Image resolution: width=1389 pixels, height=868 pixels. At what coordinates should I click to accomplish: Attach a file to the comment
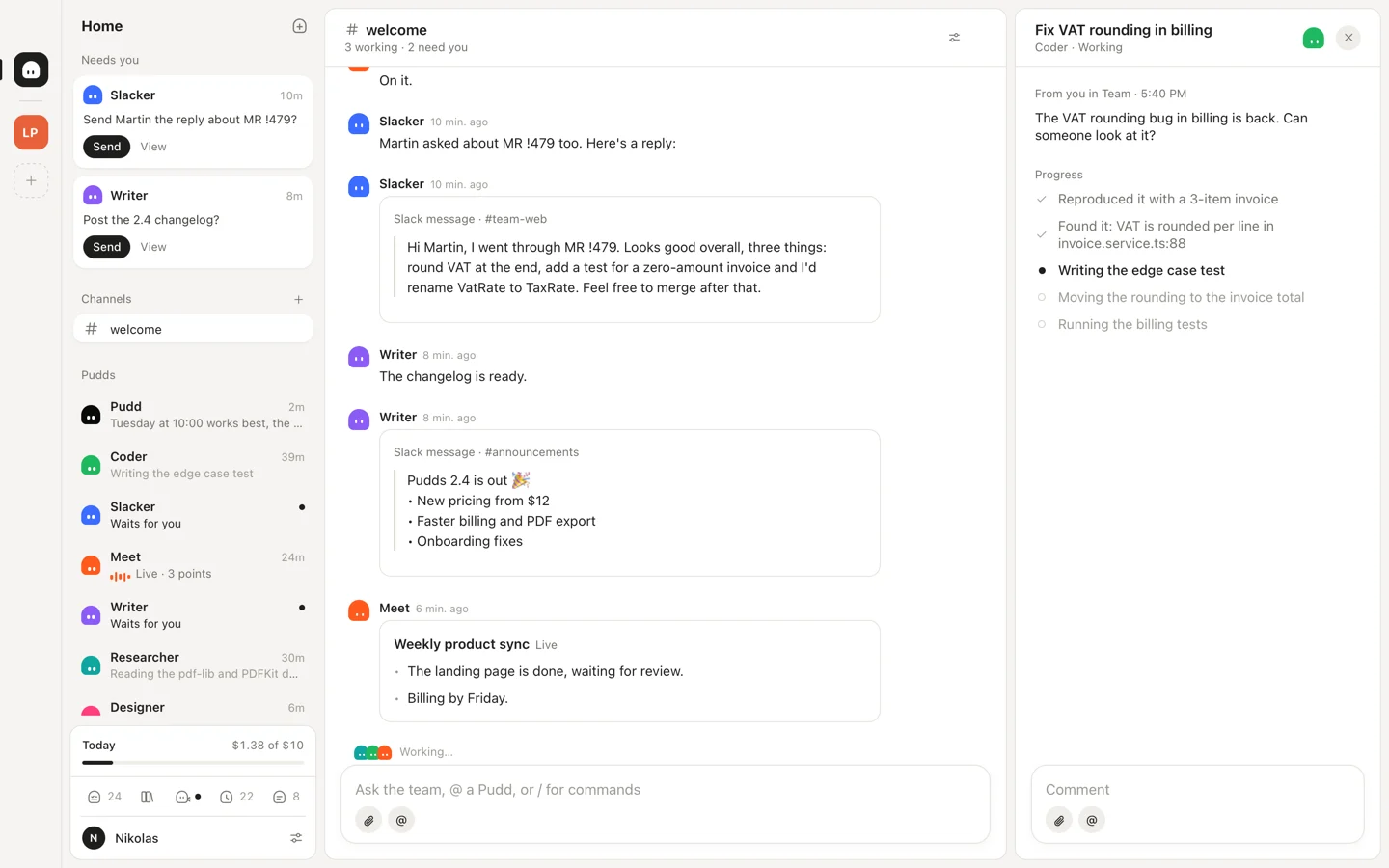(x=1059, y=821)
